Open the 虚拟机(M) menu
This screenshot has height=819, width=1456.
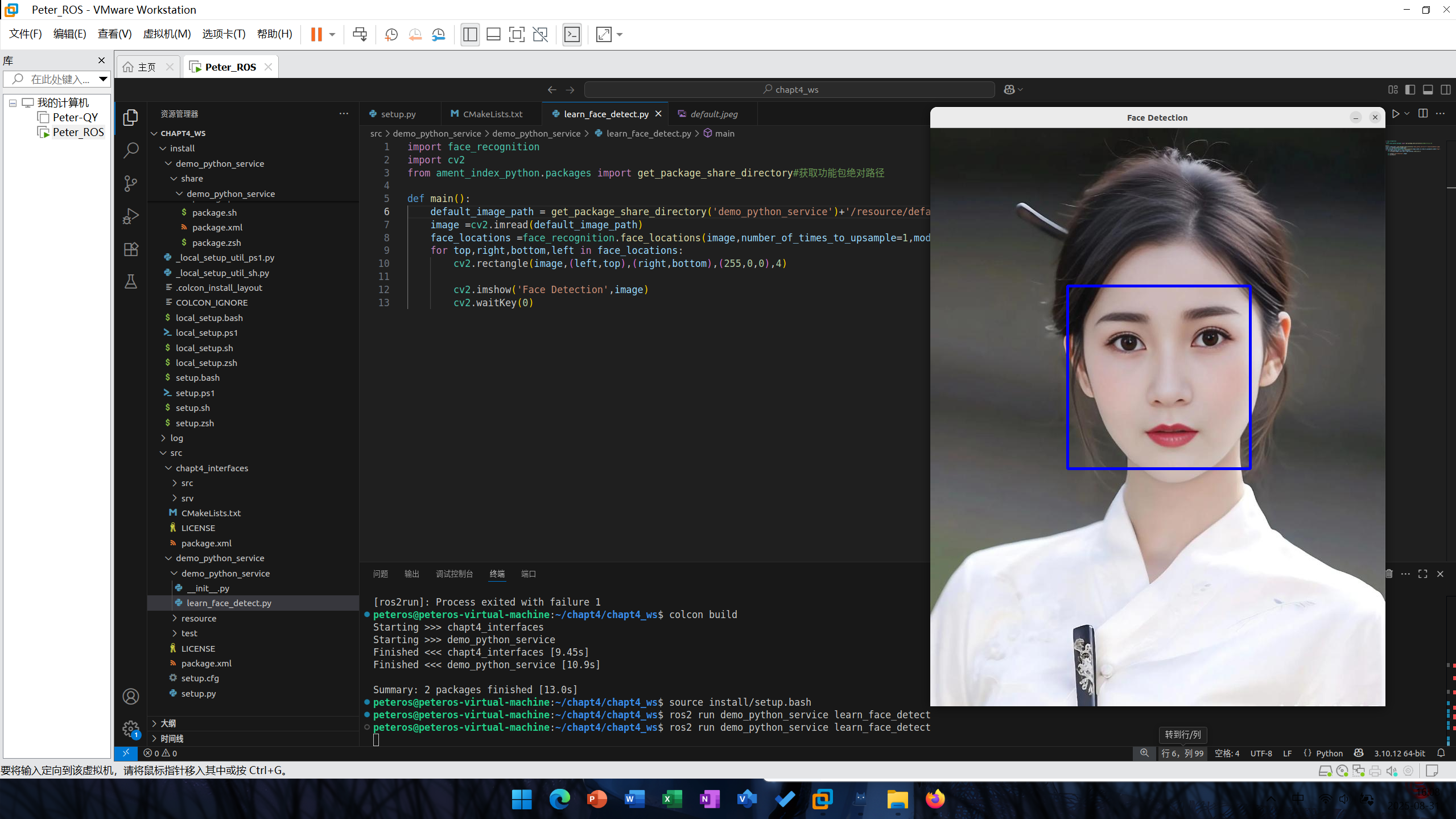coord(167,34)
